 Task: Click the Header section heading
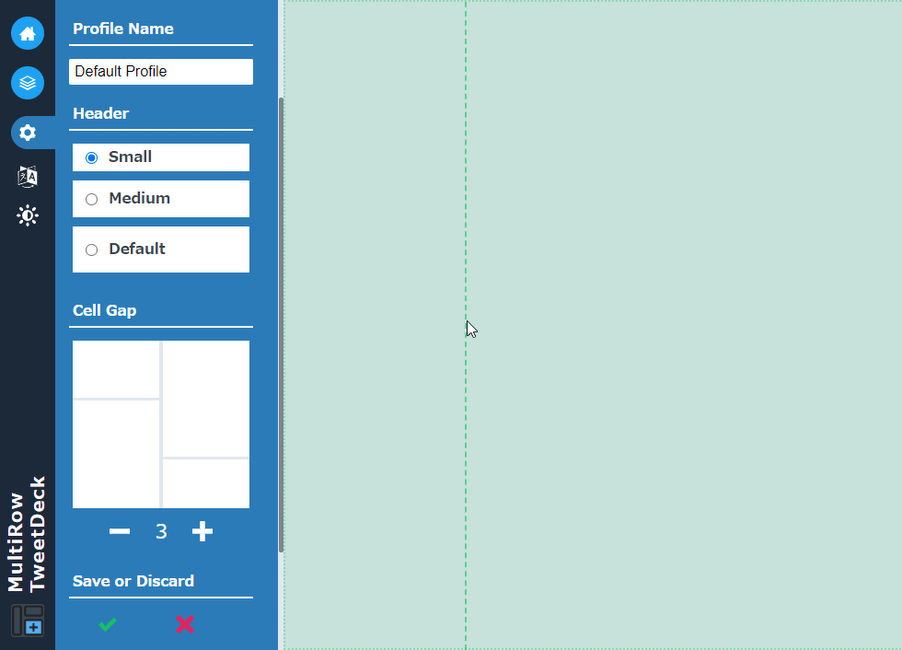pos(101,113)
